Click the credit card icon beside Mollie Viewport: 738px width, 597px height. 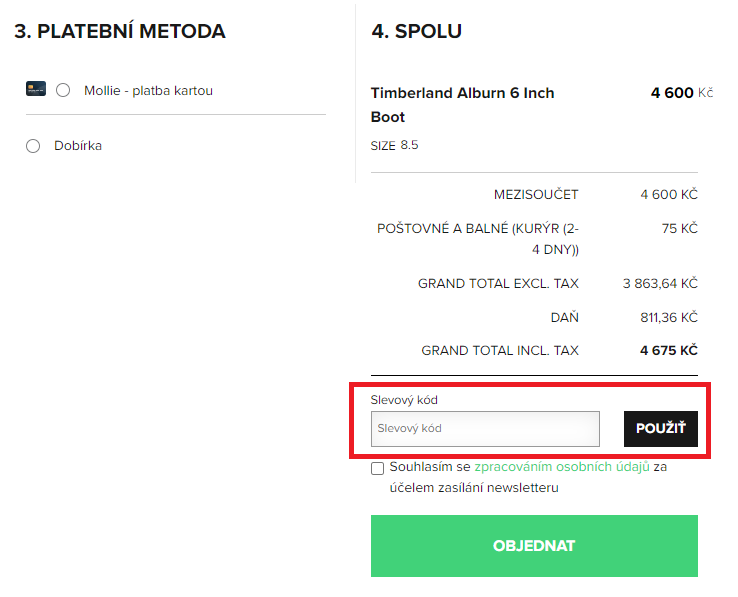tap(36, 89)
